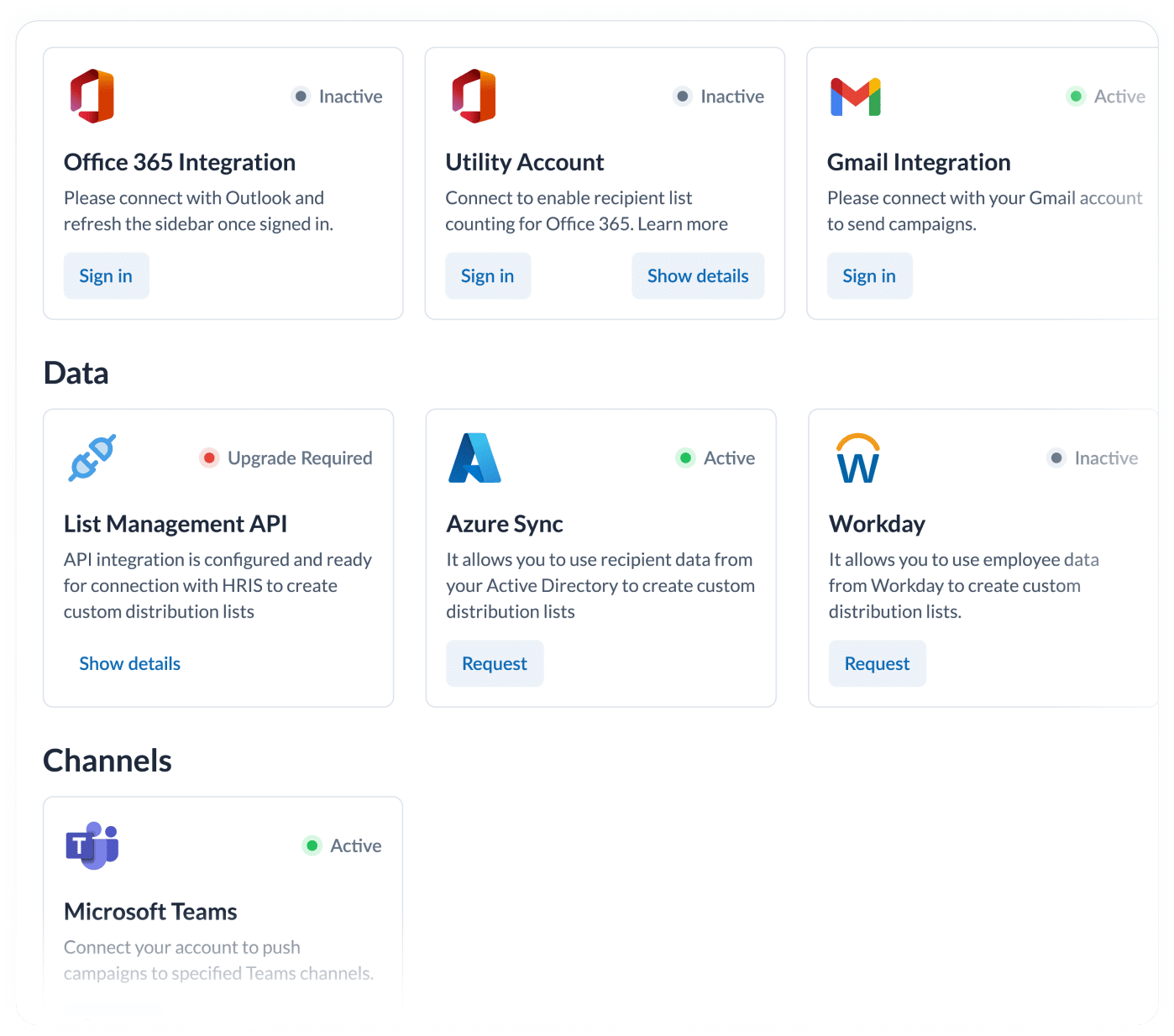Click the 'Active' label on Gmail Integration
Viewport: 1174px width, 1036px height.
1119,97
